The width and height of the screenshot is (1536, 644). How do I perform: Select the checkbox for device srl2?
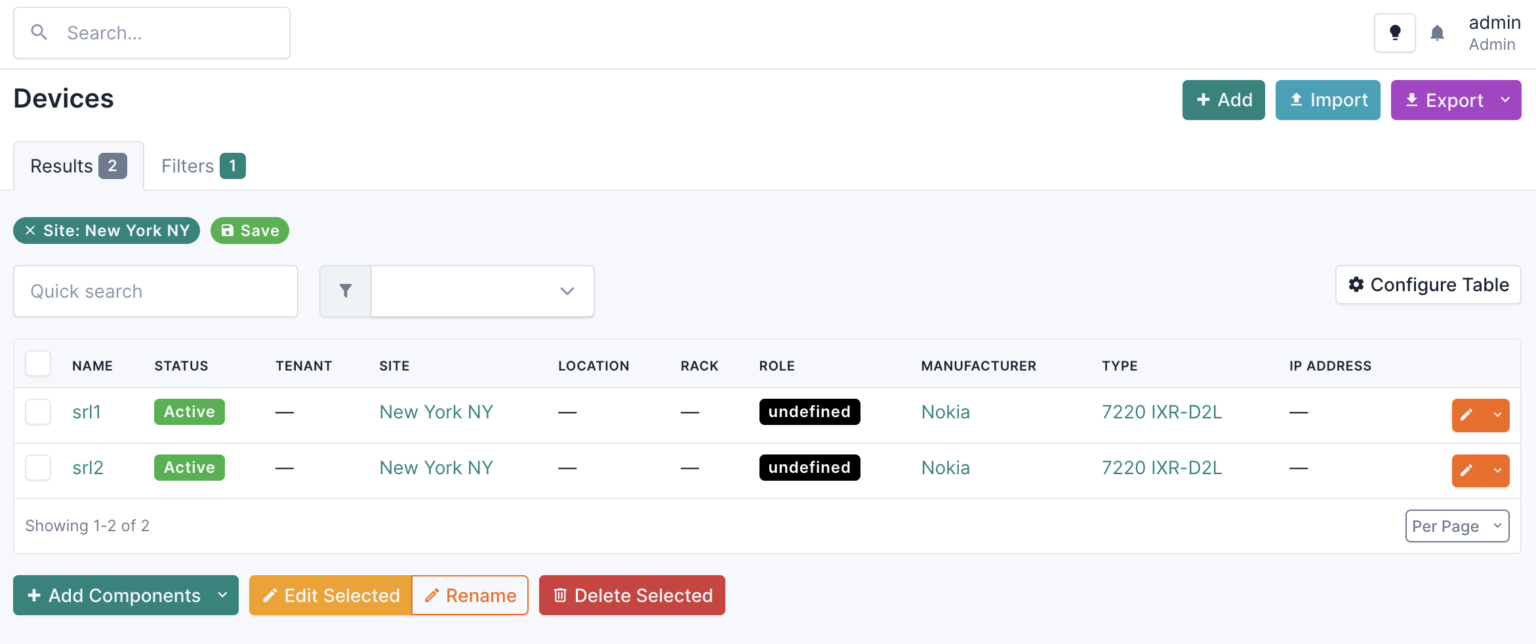point(37,468)
